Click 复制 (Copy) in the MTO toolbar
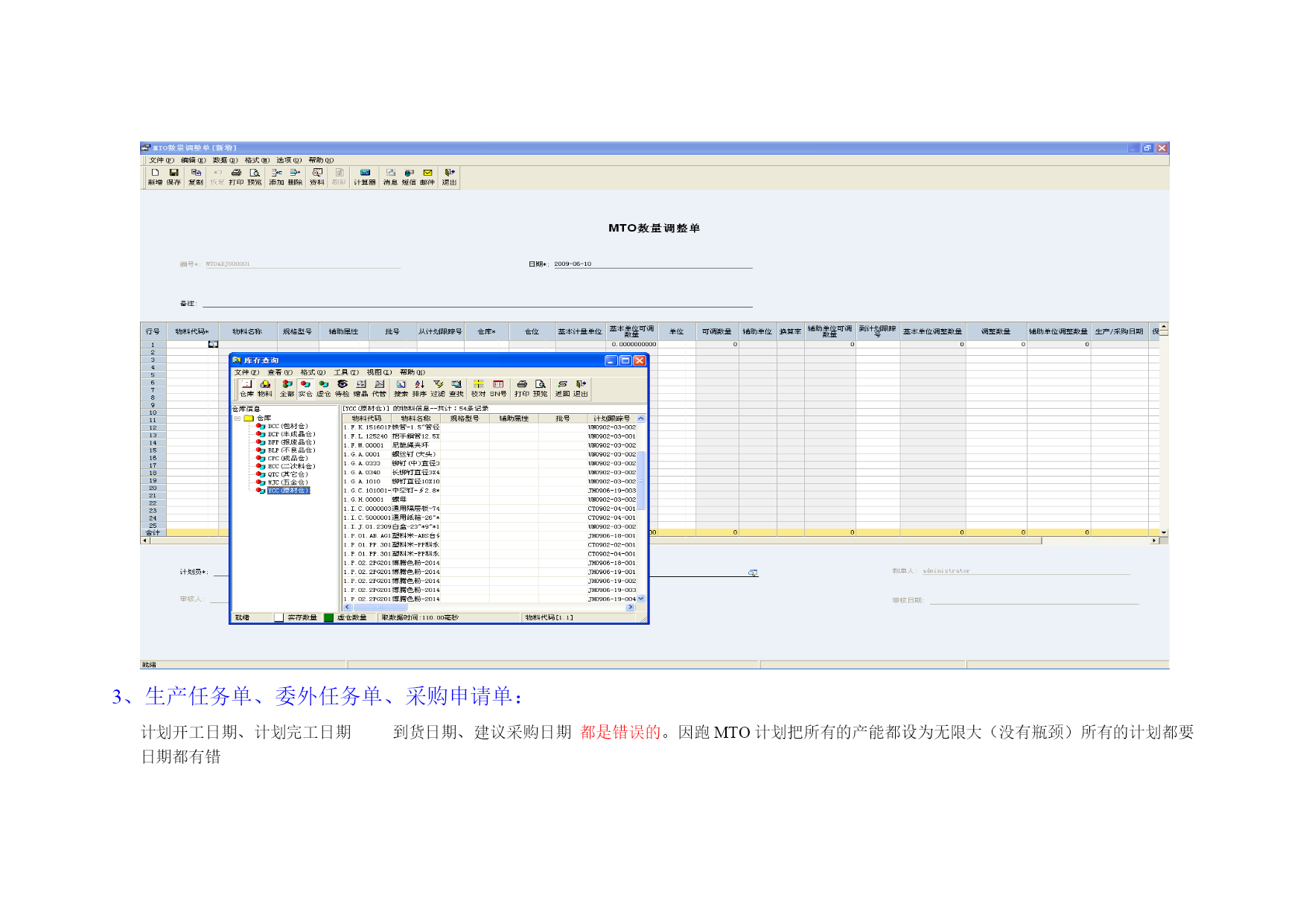Viewport: 1306px width, 924px height. pyautogui.click(x=196, y=176)
